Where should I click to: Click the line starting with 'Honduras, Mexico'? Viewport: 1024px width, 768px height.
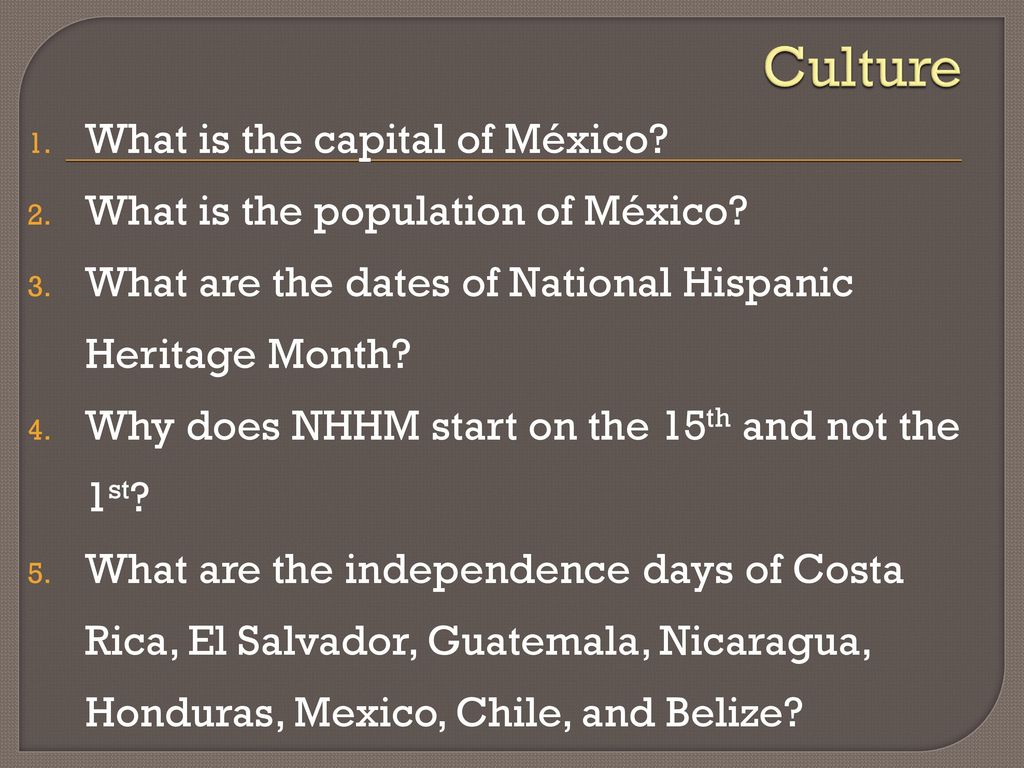(444, 712)
